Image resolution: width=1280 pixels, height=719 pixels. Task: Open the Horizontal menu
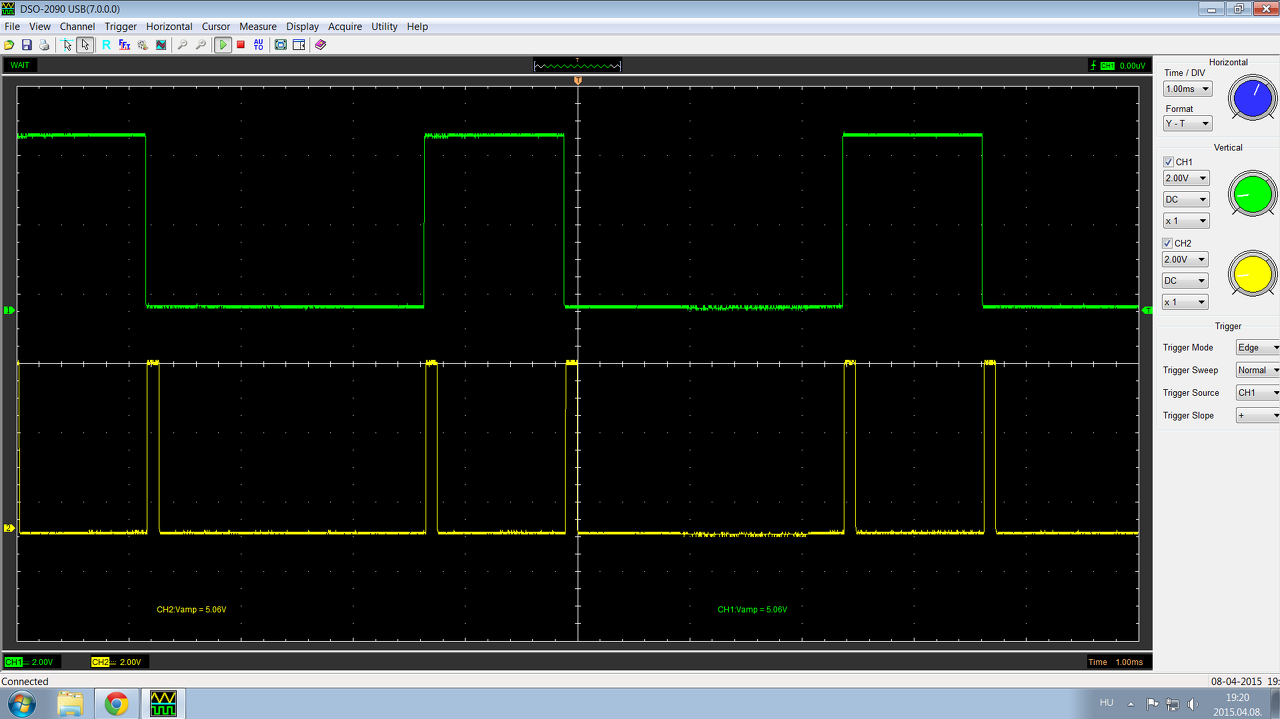[169, 27]
